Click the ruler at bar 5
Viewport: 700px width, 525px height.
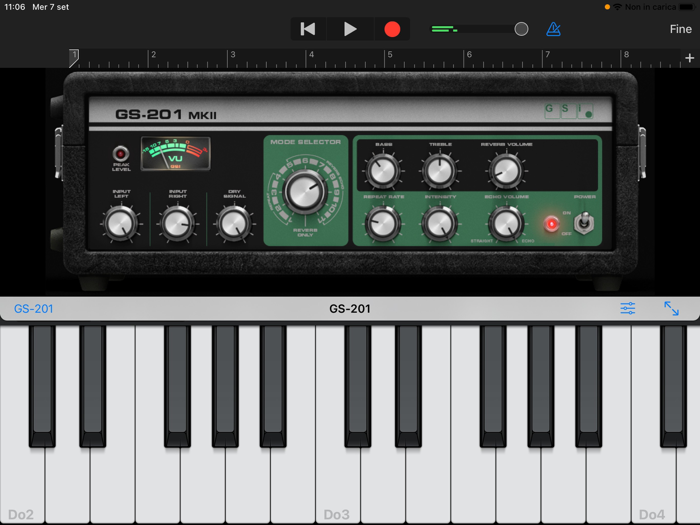390,55
